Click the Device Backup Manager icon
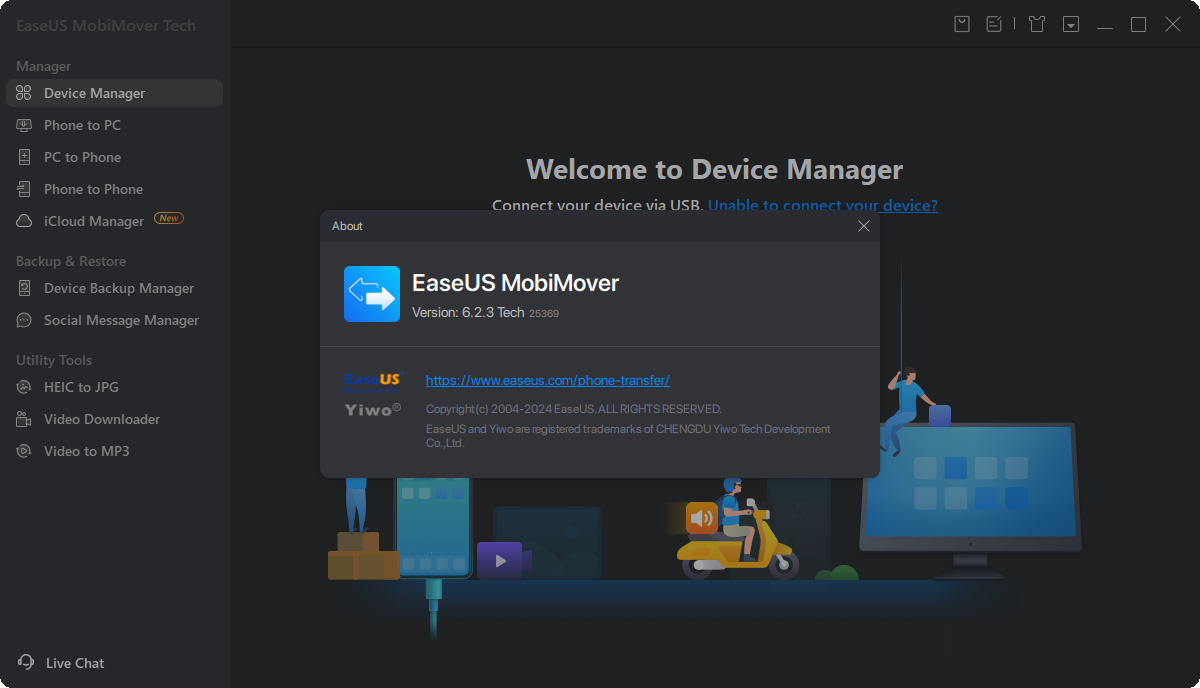 click(24, 288)
